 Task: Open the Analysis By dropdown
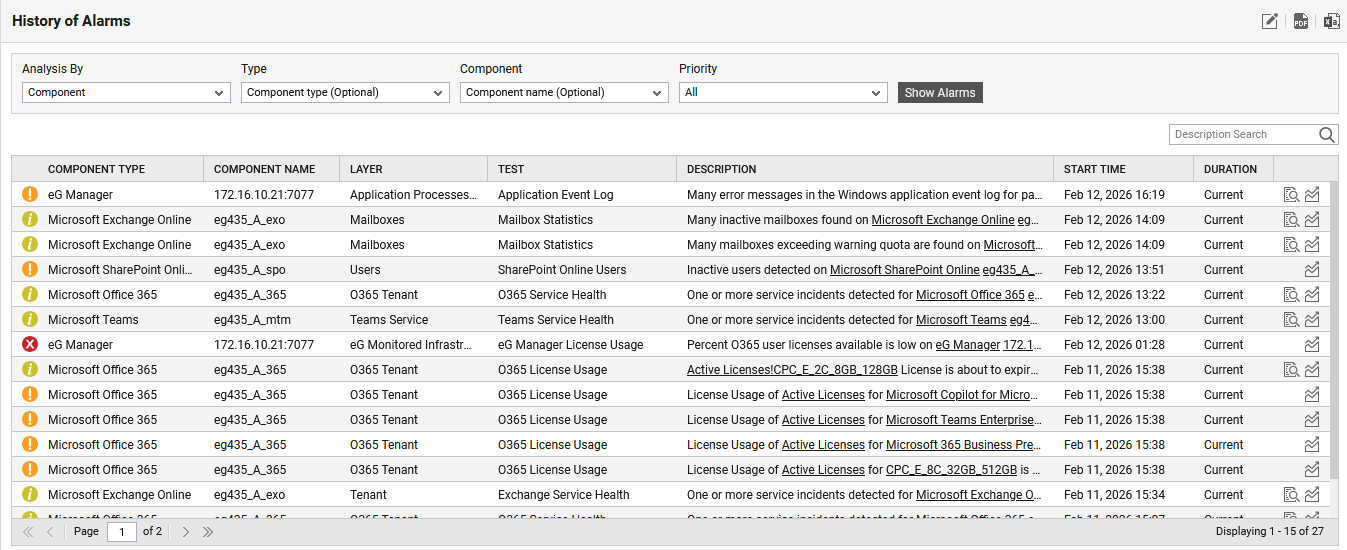coord(126,93)
